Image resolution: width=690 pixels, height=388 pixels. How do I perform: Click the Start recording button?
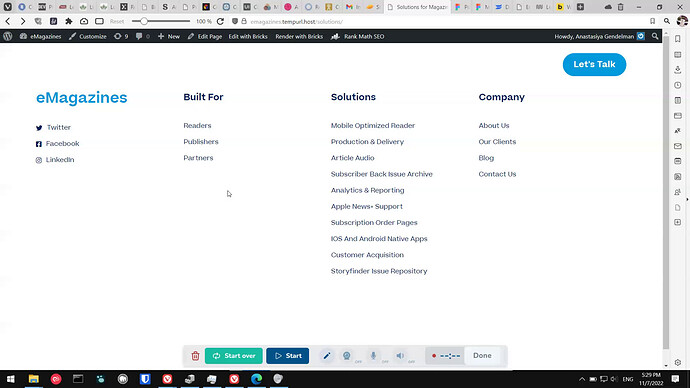288,355
